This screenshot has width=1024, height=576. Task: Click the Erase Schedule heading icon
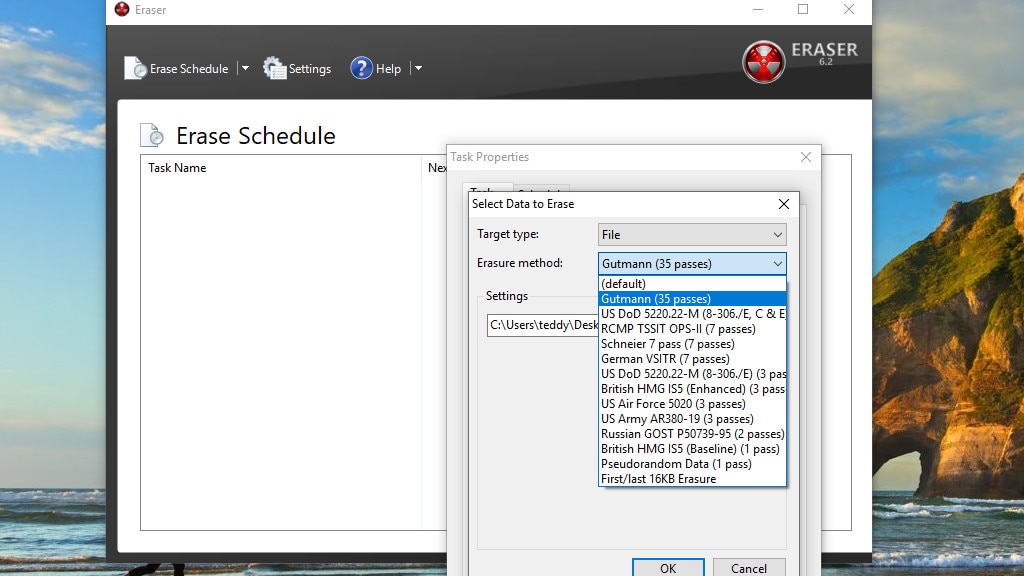152,135
